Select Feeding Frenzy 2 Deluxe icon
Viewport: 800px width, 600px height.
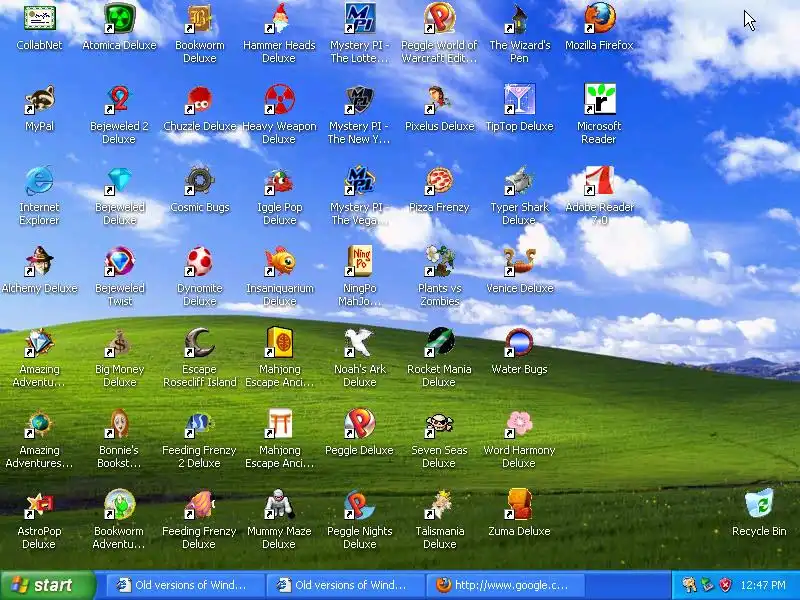pyautogui.click(x=199, y=423)
